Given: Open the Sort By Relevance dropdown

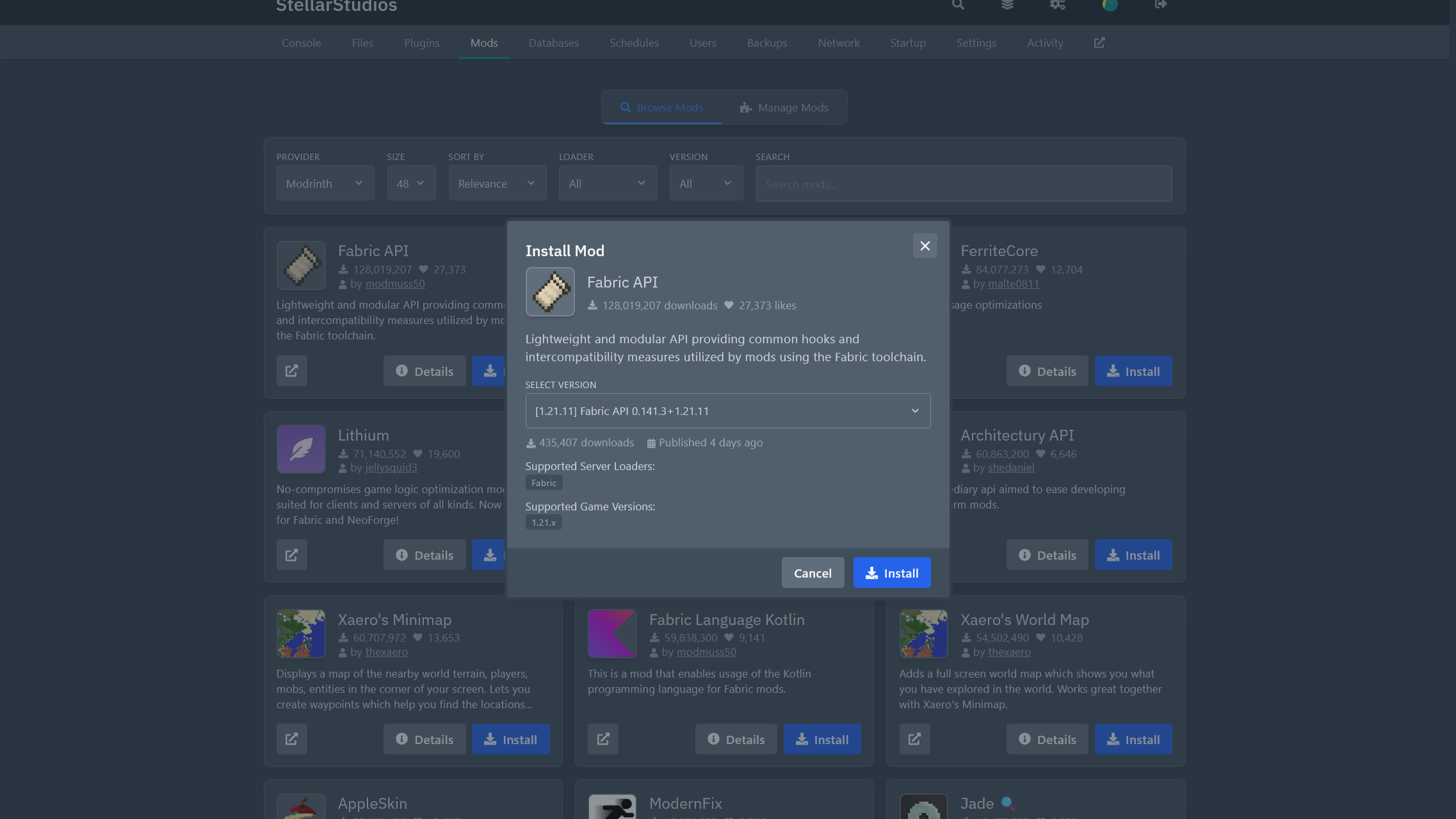Looking at the screenshot, I should (497, 184).
